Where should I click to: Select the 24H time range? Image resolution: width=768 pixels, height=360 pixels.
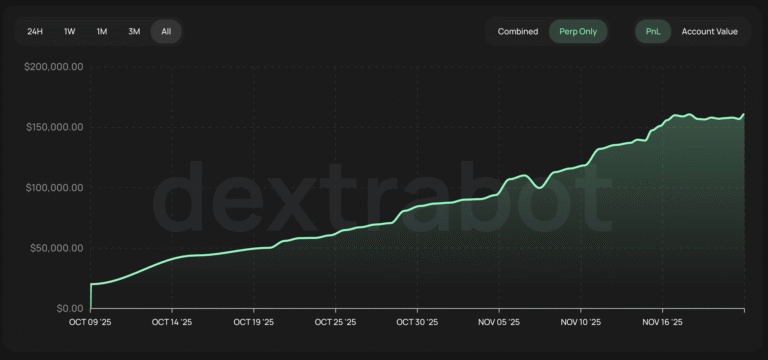pyautogui.click(x=35, y=32)
